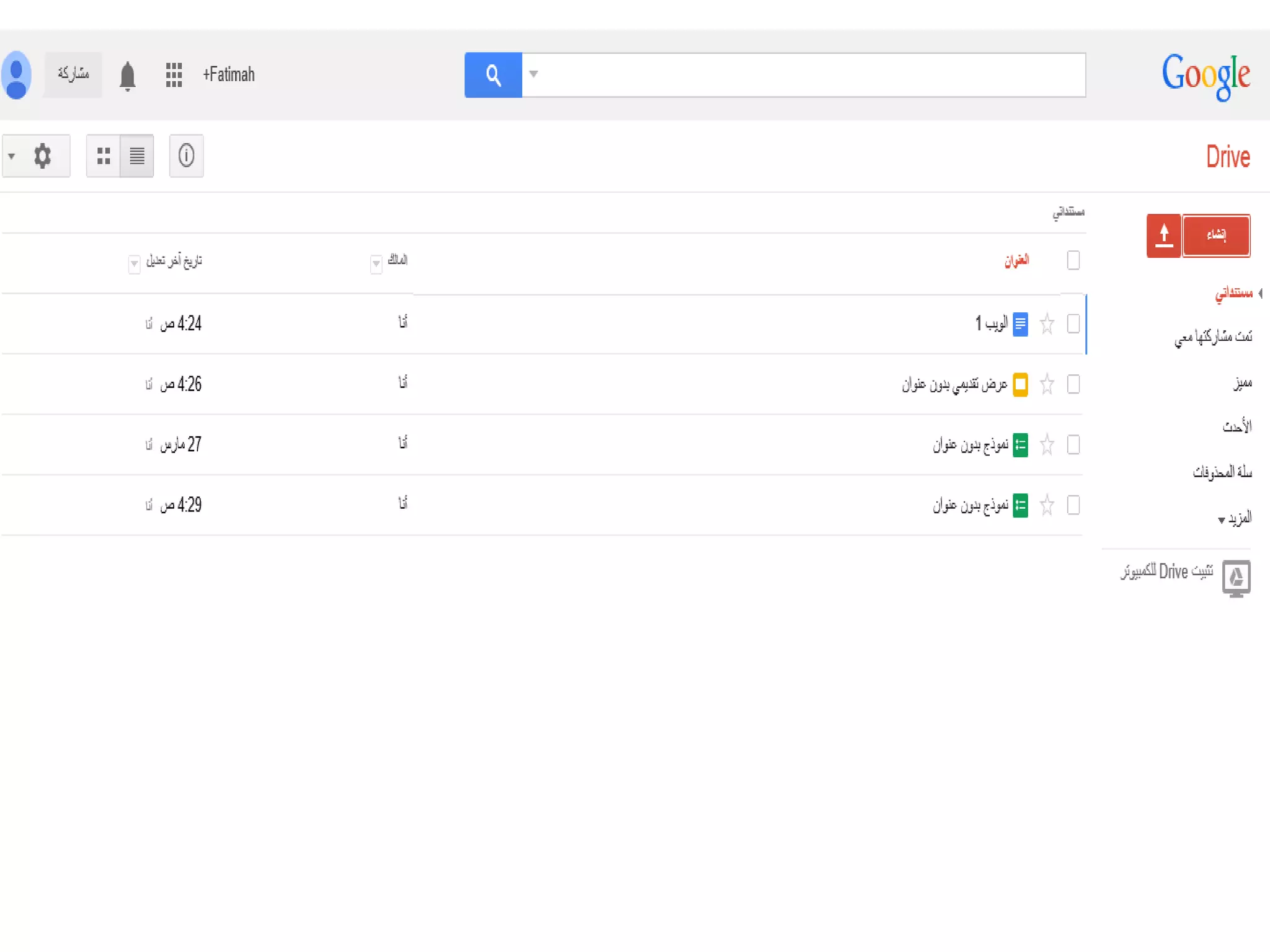
Task: Open the settings gear dropdown
Action: [x=36, y=156]
